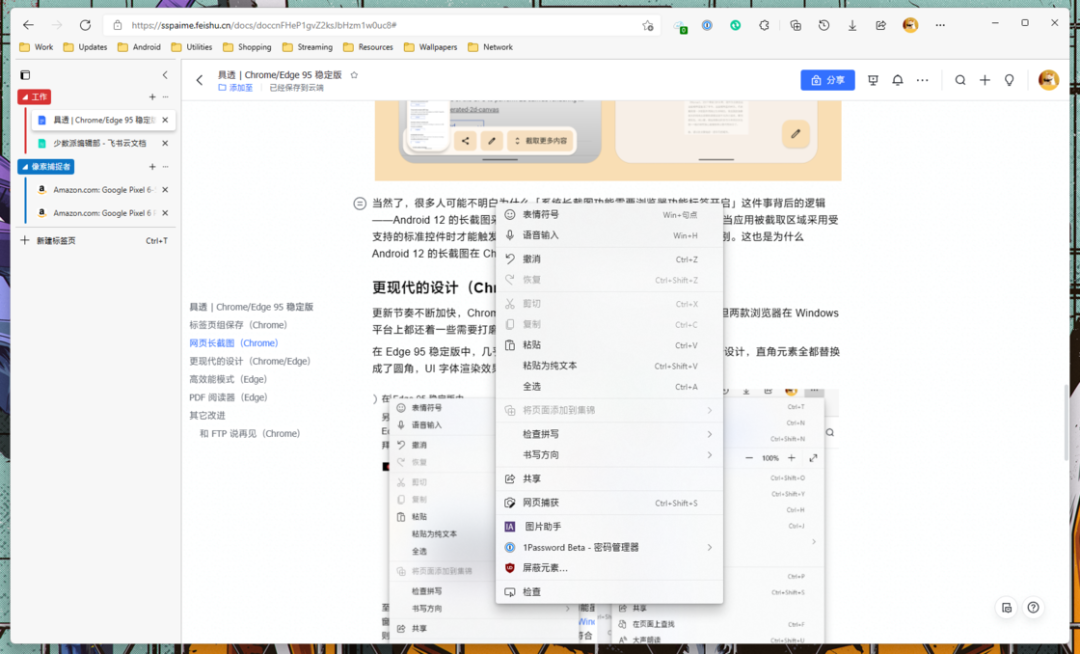The width and height of the screenshot is (1080, 654).
Task: Open Wallpapers bookmarks folder
Action: click(430, 47)
